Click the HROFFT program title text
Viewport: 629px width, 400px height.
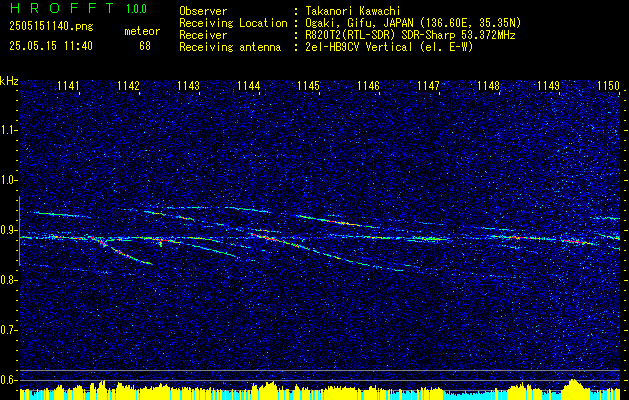click(x=62, y=8)
